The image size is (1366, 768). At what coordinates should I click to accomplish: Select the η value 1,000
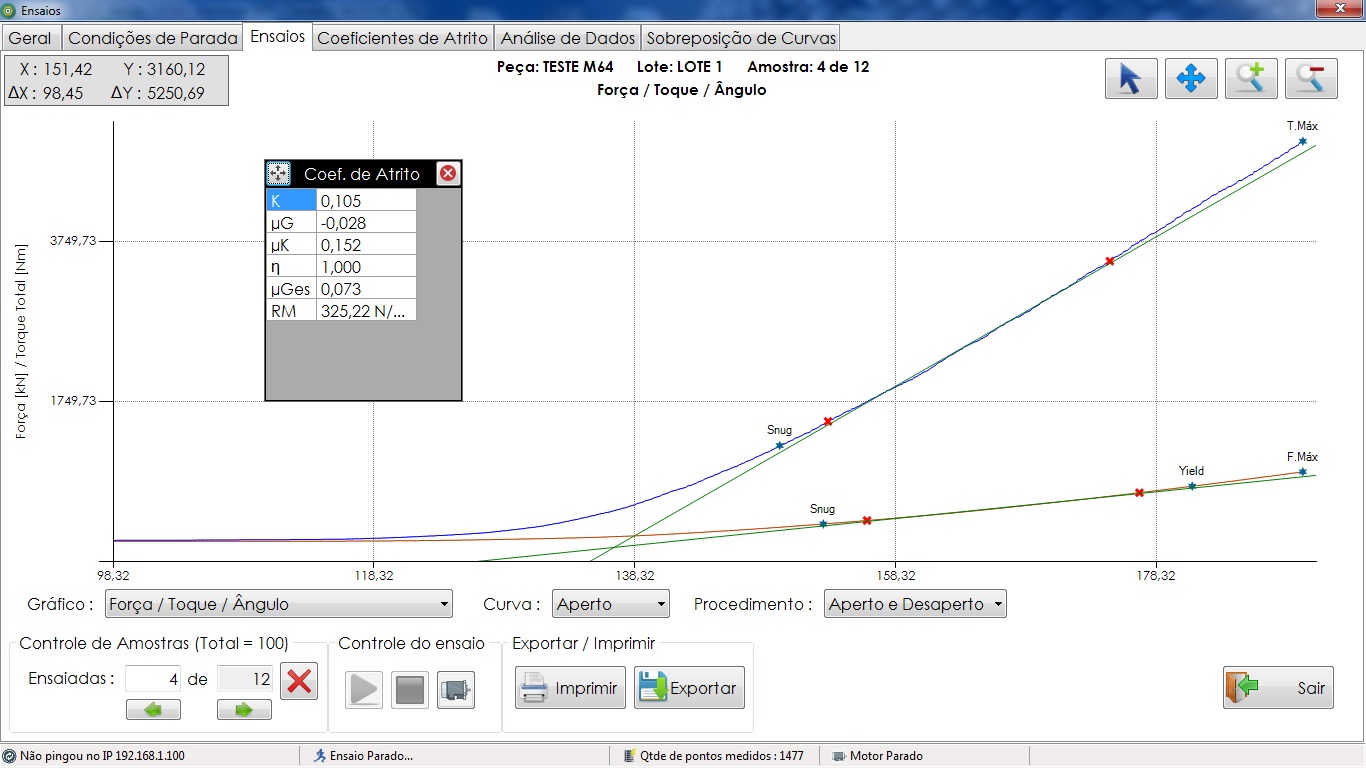point(366,267)
